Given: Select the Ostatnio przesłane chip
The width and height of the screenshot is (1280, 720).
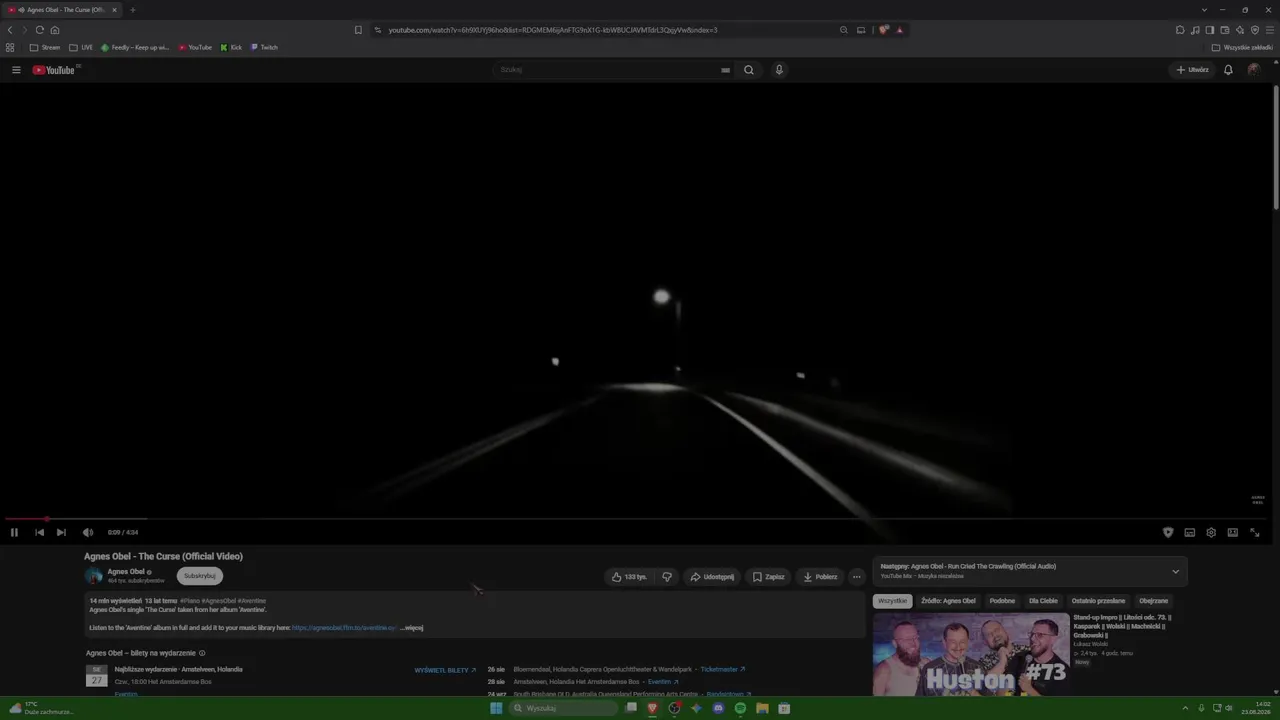Looking at the screenshot, I should (1098, 601).
